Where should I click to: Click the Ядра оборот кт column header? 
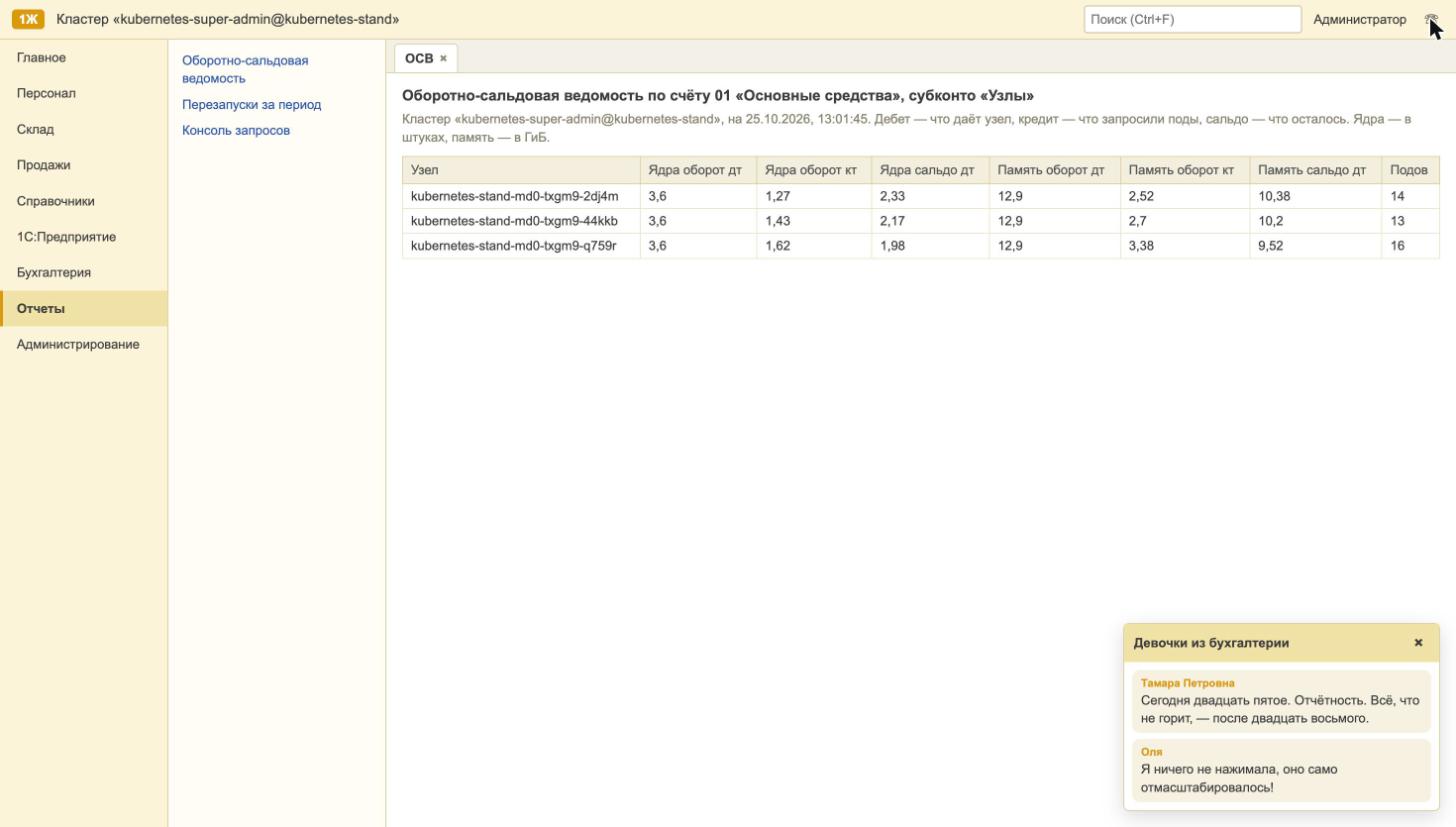click(814, 170)
